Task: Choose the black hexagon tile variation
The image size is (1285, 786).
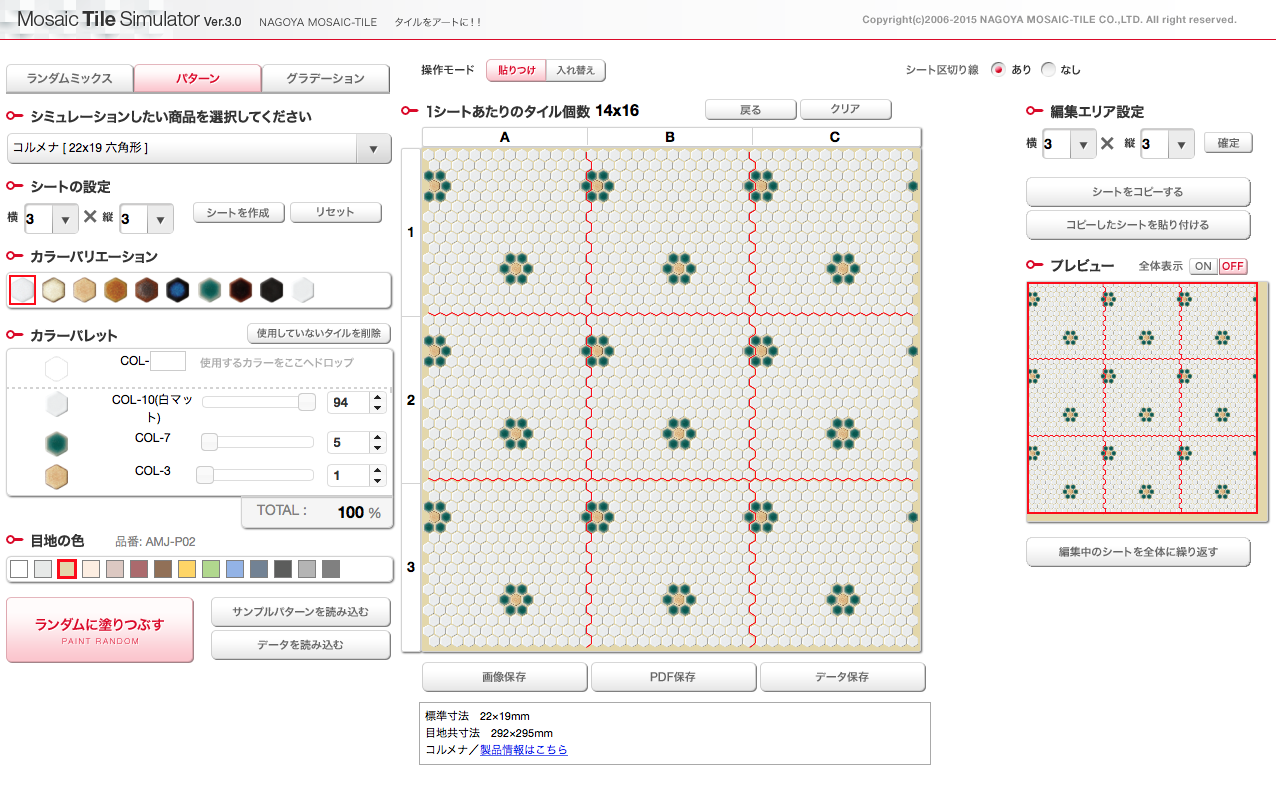Action: coord(271,290)
